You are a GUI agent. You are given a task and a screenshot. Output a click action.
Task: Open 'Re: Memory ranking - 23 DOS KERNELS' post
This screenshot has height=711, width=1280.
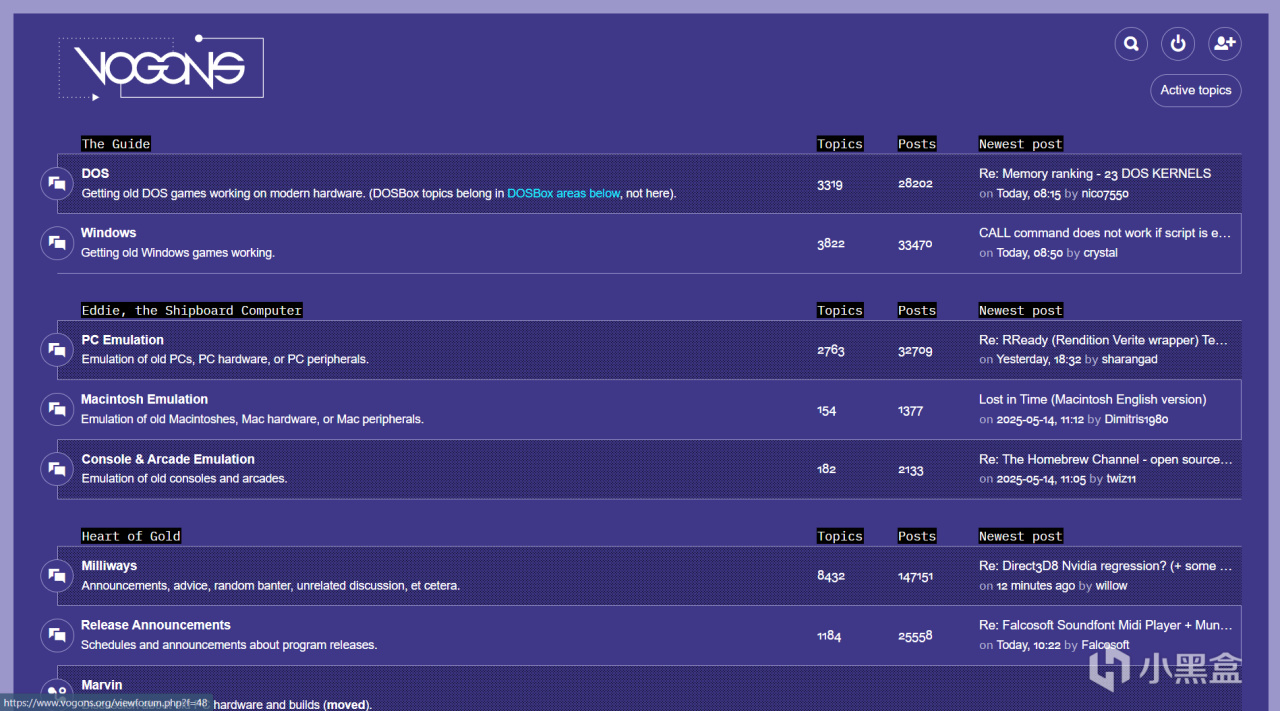tap(1095, 173)
